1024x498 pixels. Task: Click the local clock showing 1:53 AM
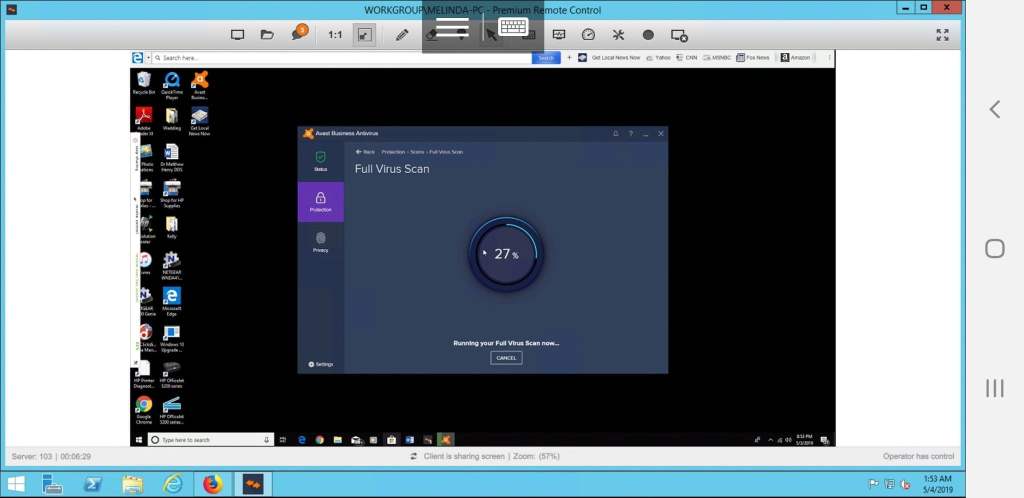(937, 484)
